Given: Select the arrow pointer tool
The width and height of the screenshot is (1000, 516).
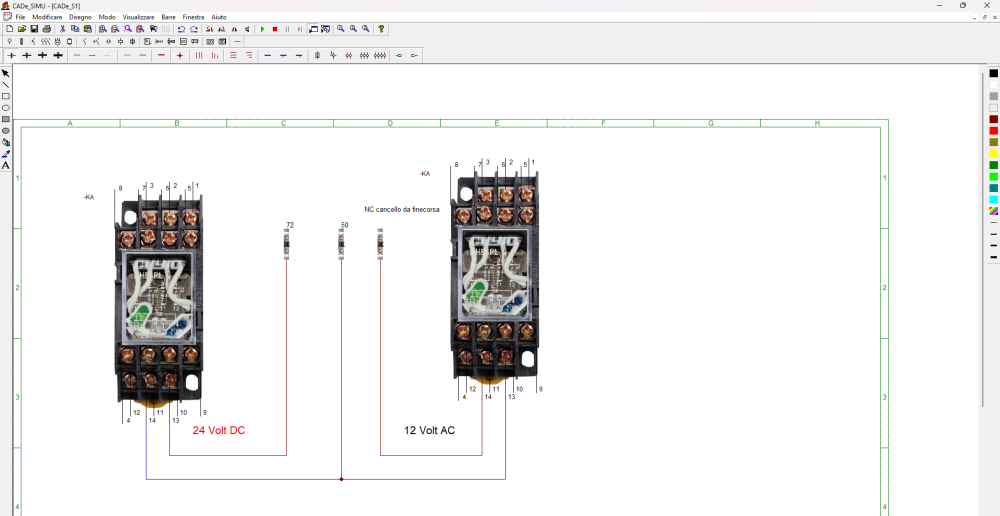Looking at the screenshot, I should tap(6, 74).
